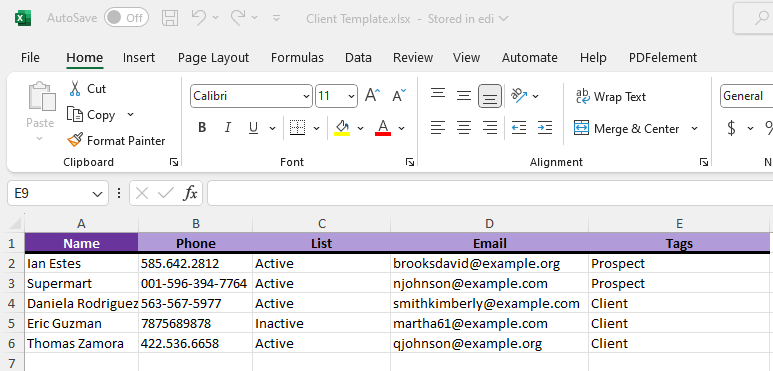This screenshot has width=773, height=371.
Task: Switch to the Insert tab
Action: [139, 58]
